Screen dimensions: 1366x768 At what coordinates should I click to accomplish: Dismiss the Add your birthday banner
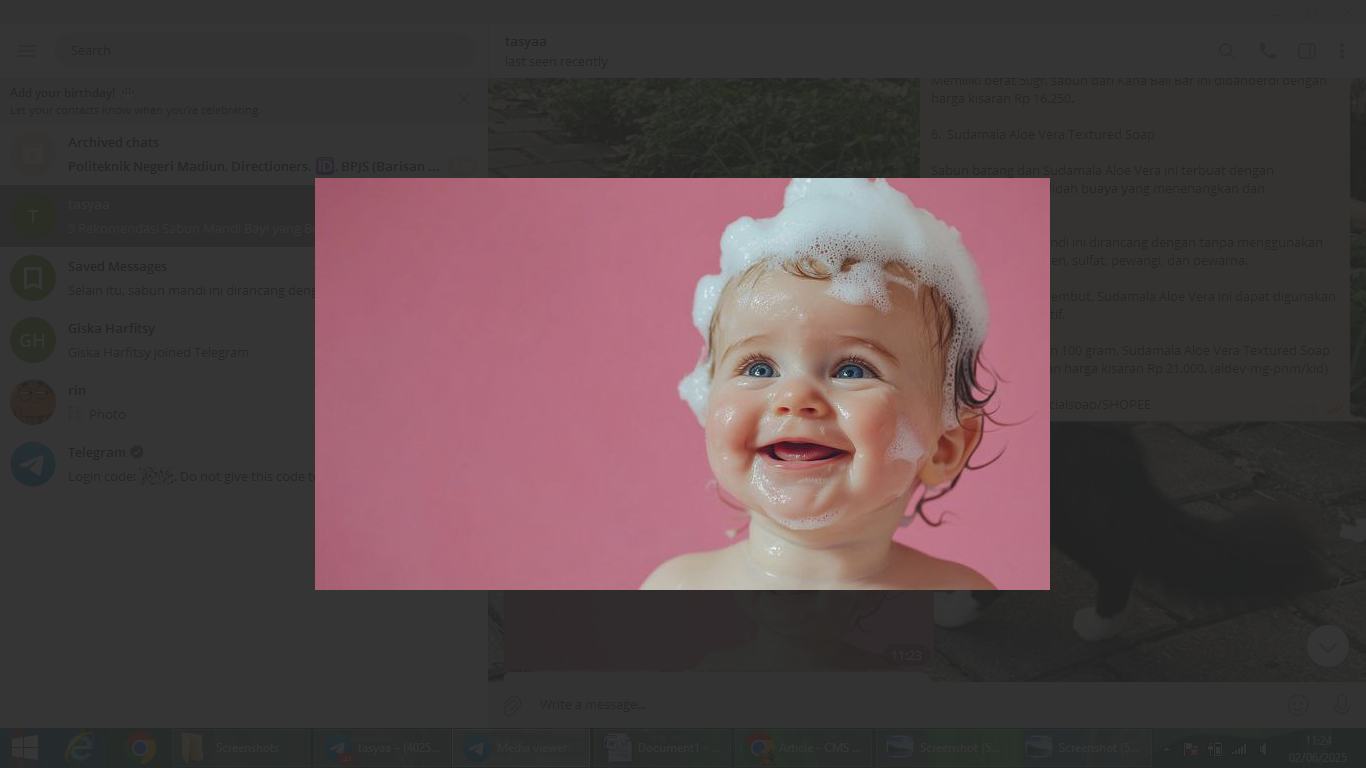(x=464, y=98)
